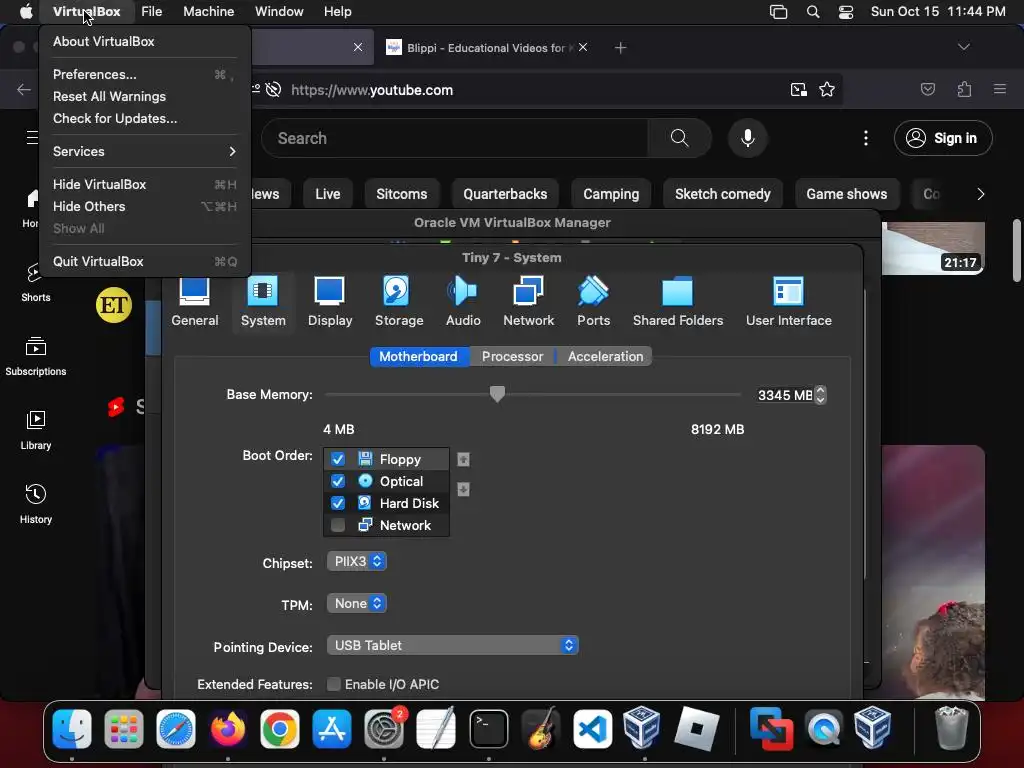Open YouTube three-dot settings menu
The height and width of the screenshot is (768, 1024).
pyautogui.click(x=865, y=138)
